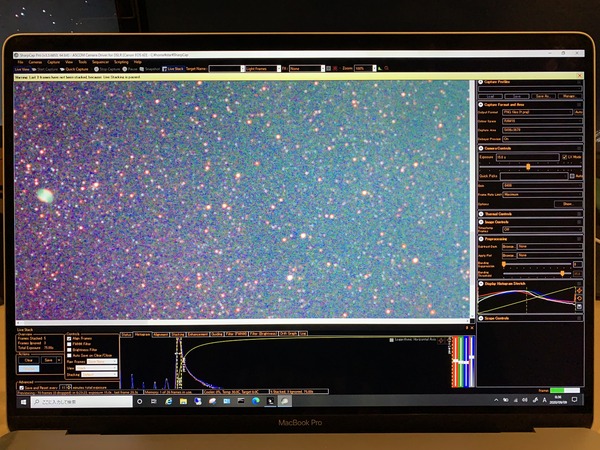600x450 pixels.
Task: Click the Quick Capture toolbar button
Action: (75, 69)
